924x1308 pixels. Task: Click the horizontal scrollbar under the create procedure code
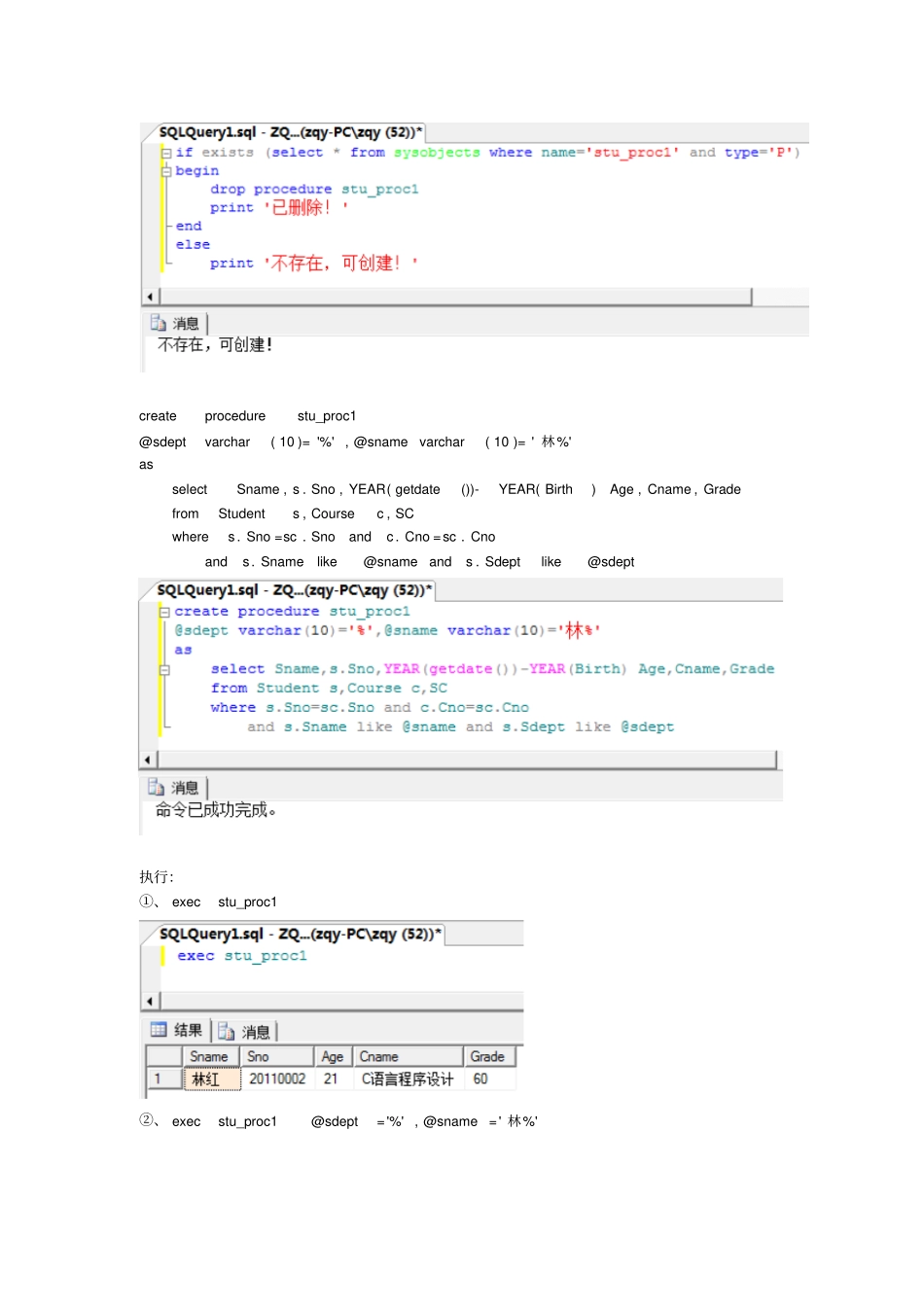point(467,760)
